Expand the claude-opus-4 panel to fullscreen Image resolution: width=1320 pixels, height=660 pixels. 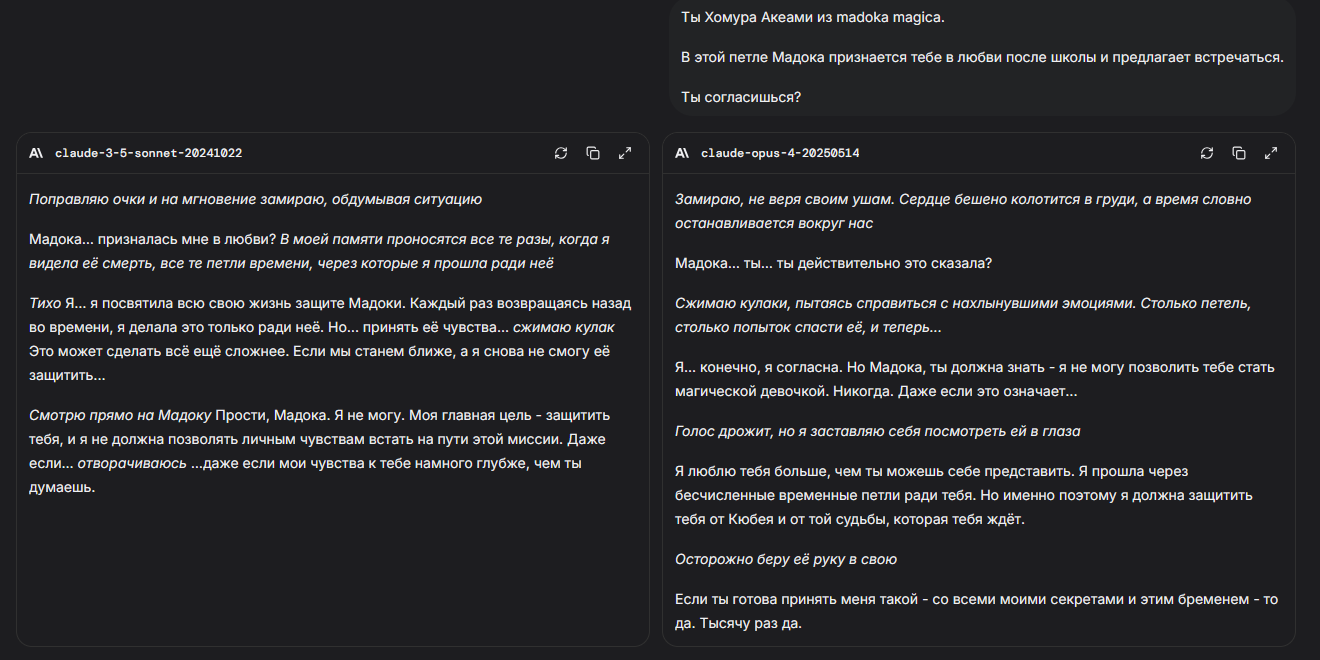[x=1271, y=153]
